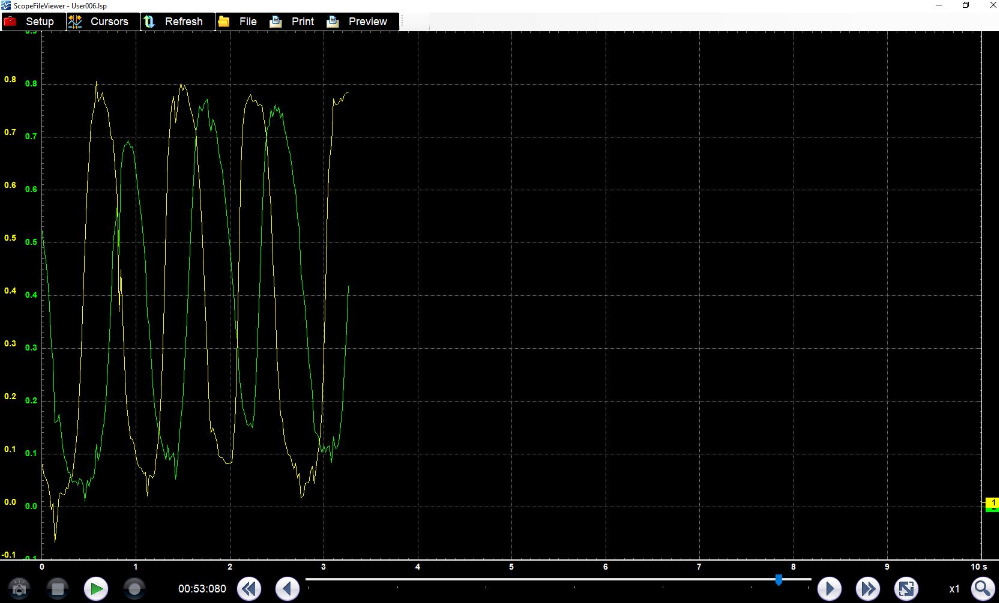Enable Cursors on the waveform
Viewport: 999px width, 603px height.
(x=108, y=21)
